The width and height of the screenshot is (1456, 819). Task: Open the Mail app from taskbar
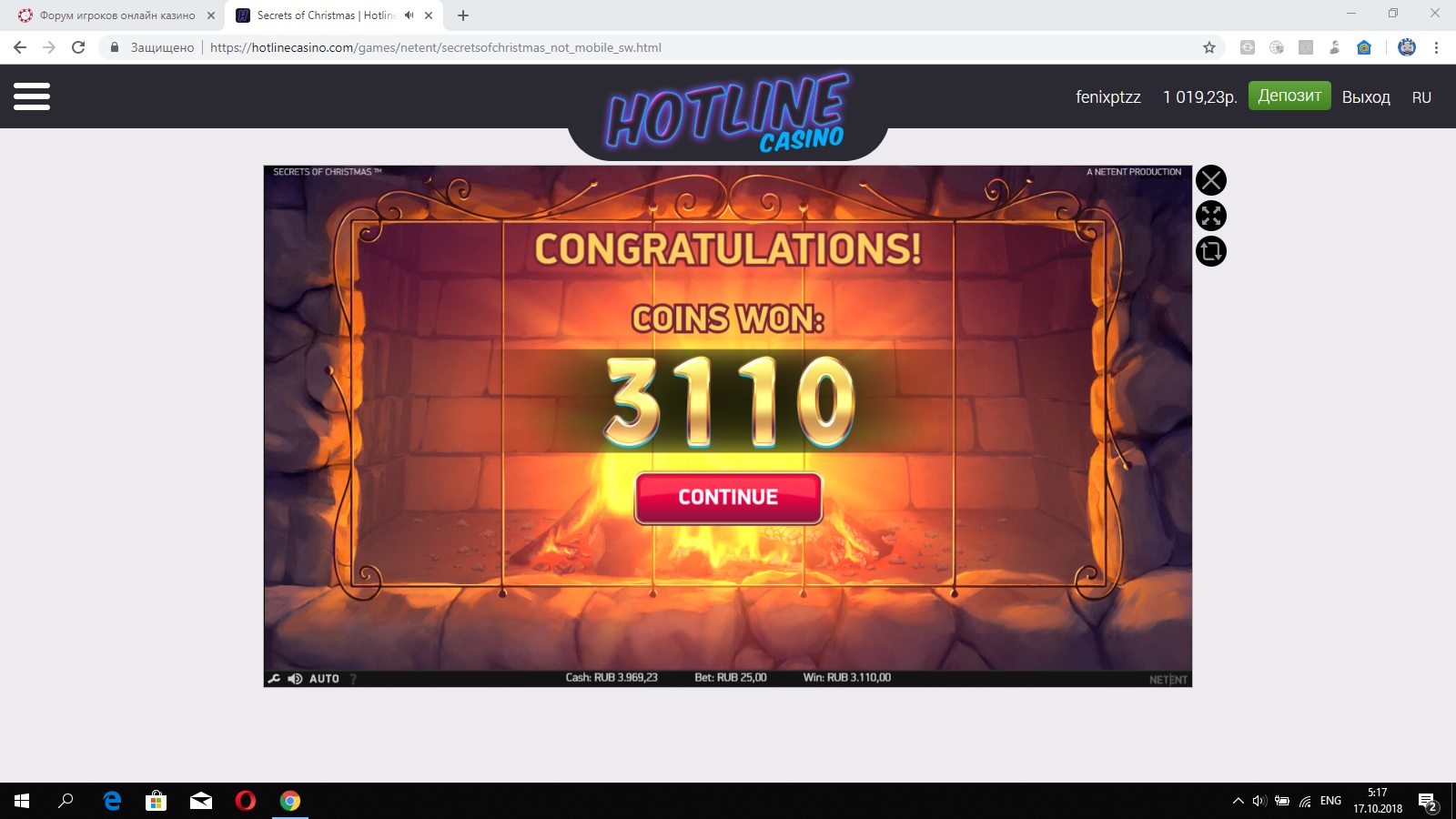pos(201,801)
